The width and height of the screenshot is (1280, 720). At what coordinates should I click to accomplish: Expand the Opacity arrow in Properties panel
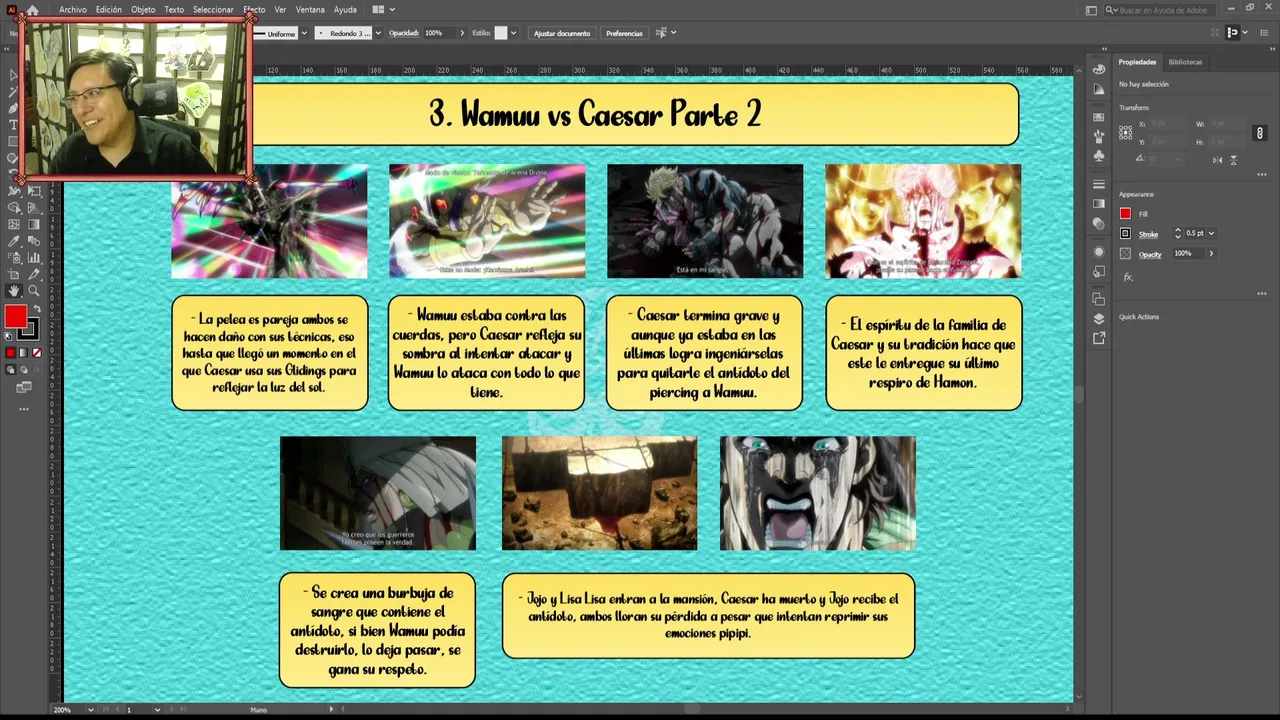(x=1212, y=253)
